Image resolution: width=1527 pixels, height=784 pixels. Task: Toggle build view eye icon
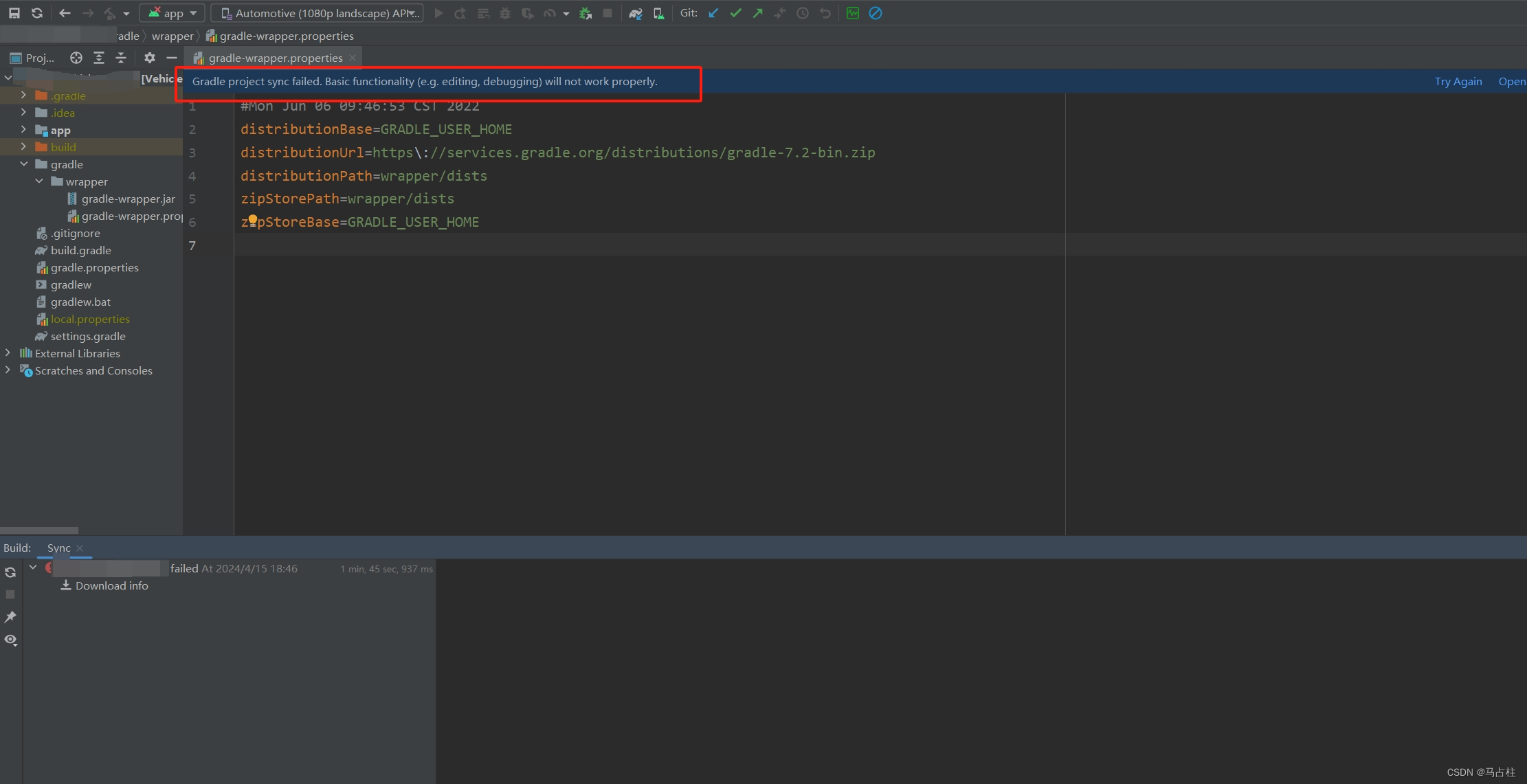pyautogui.click(x=10, y=640)
